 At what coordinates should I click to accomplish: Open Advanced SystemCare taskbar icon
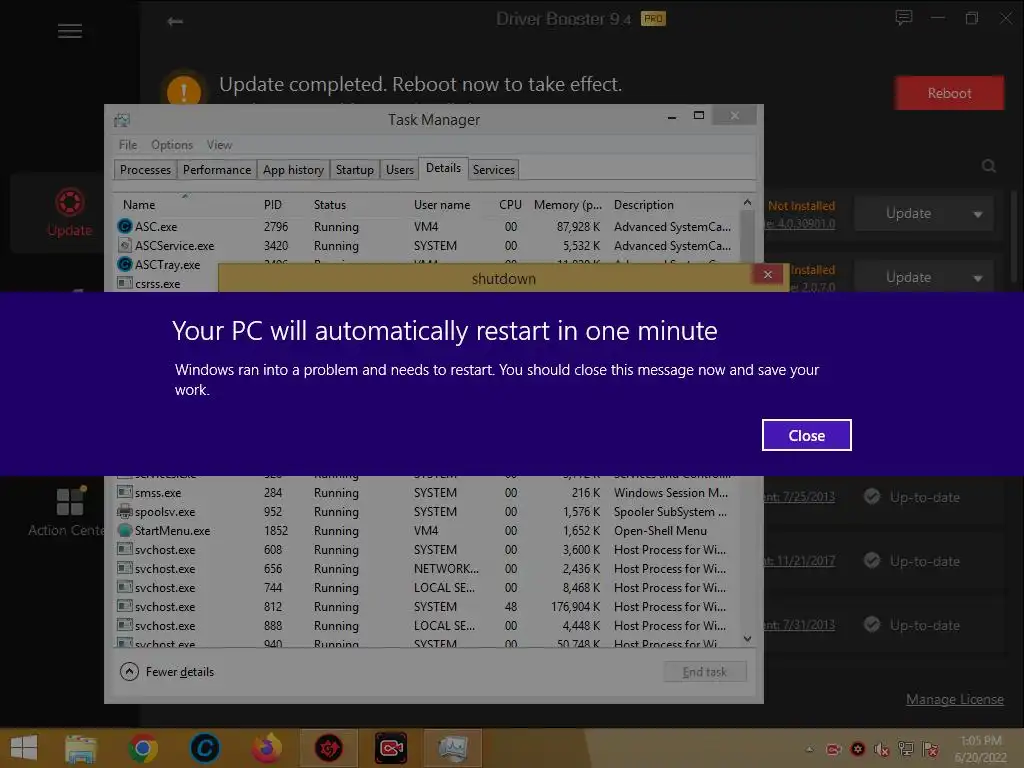tap(204, 748)
